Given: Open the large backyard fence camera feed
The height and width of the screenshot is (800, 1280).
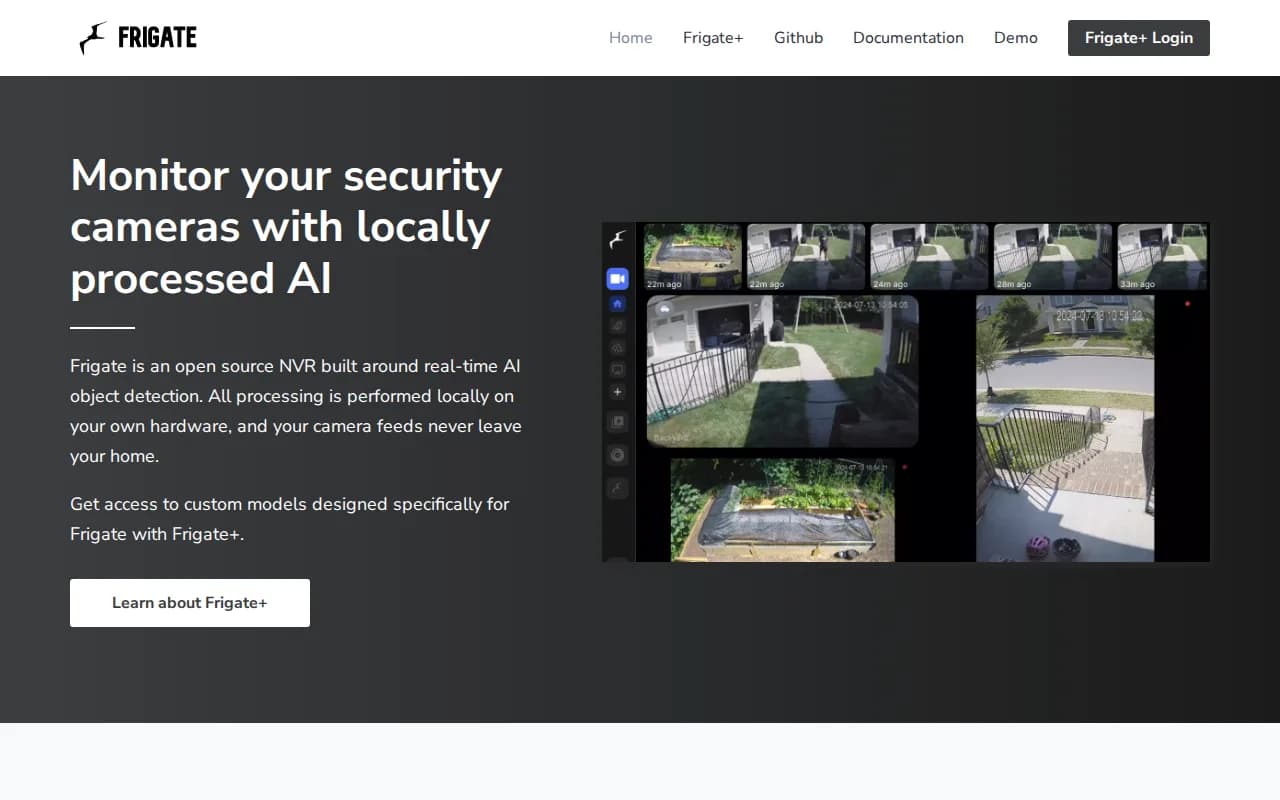Looking at the screenshot, I should (782, 371).
